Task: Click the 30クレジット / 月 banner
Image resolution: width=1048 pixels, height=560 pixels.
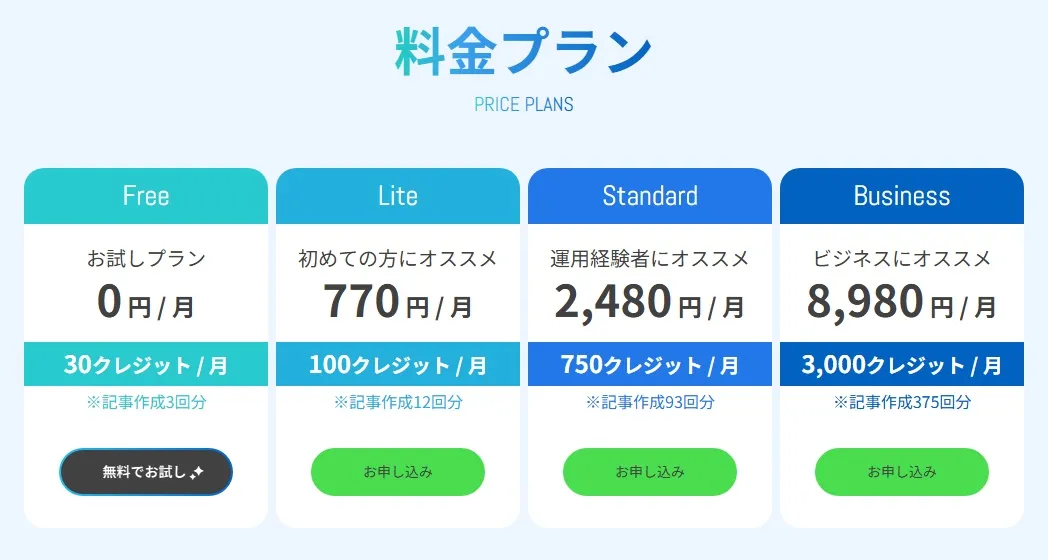Action: [x=146, y=364]
